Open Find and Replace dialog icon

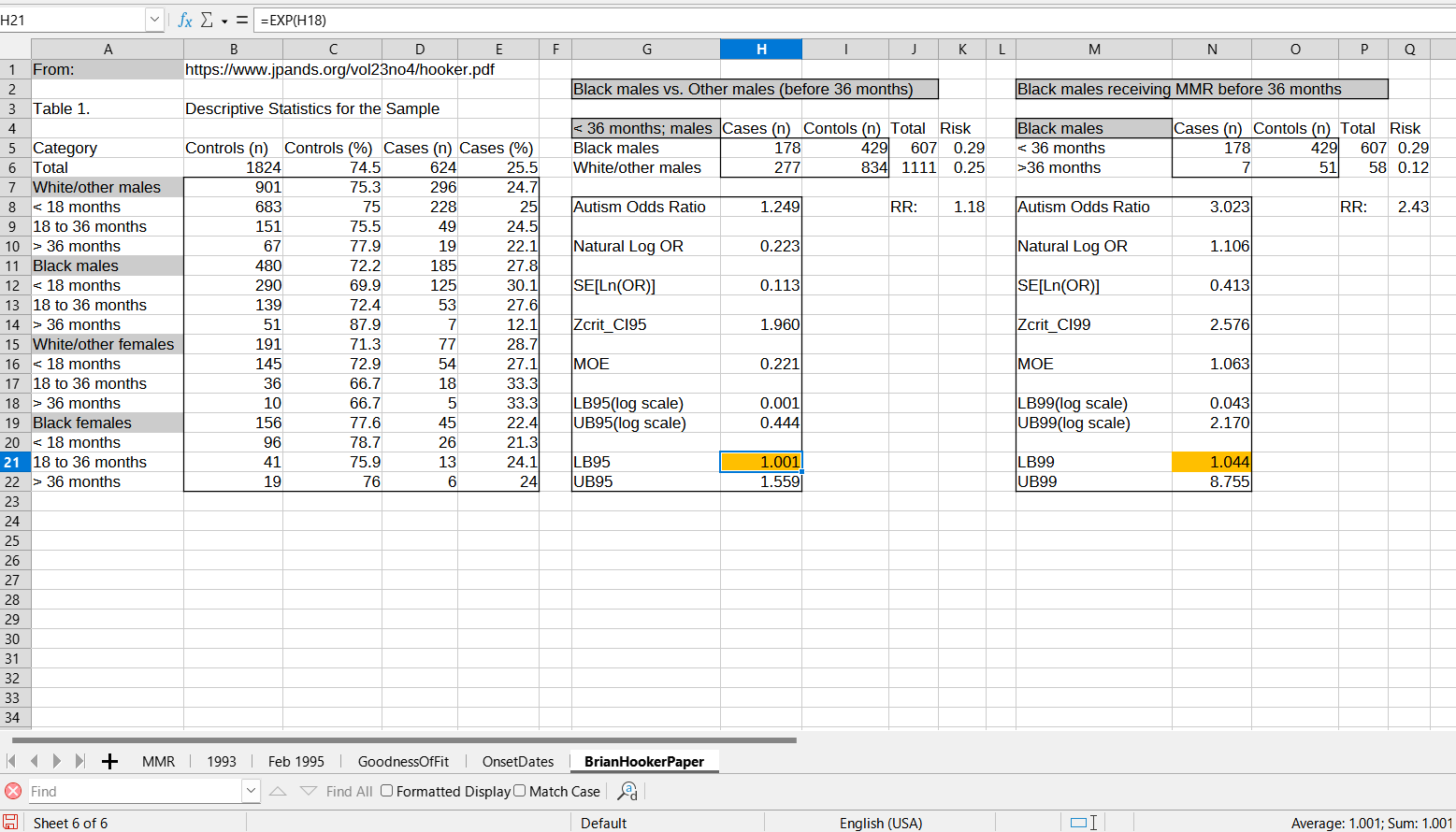[627, 791]
